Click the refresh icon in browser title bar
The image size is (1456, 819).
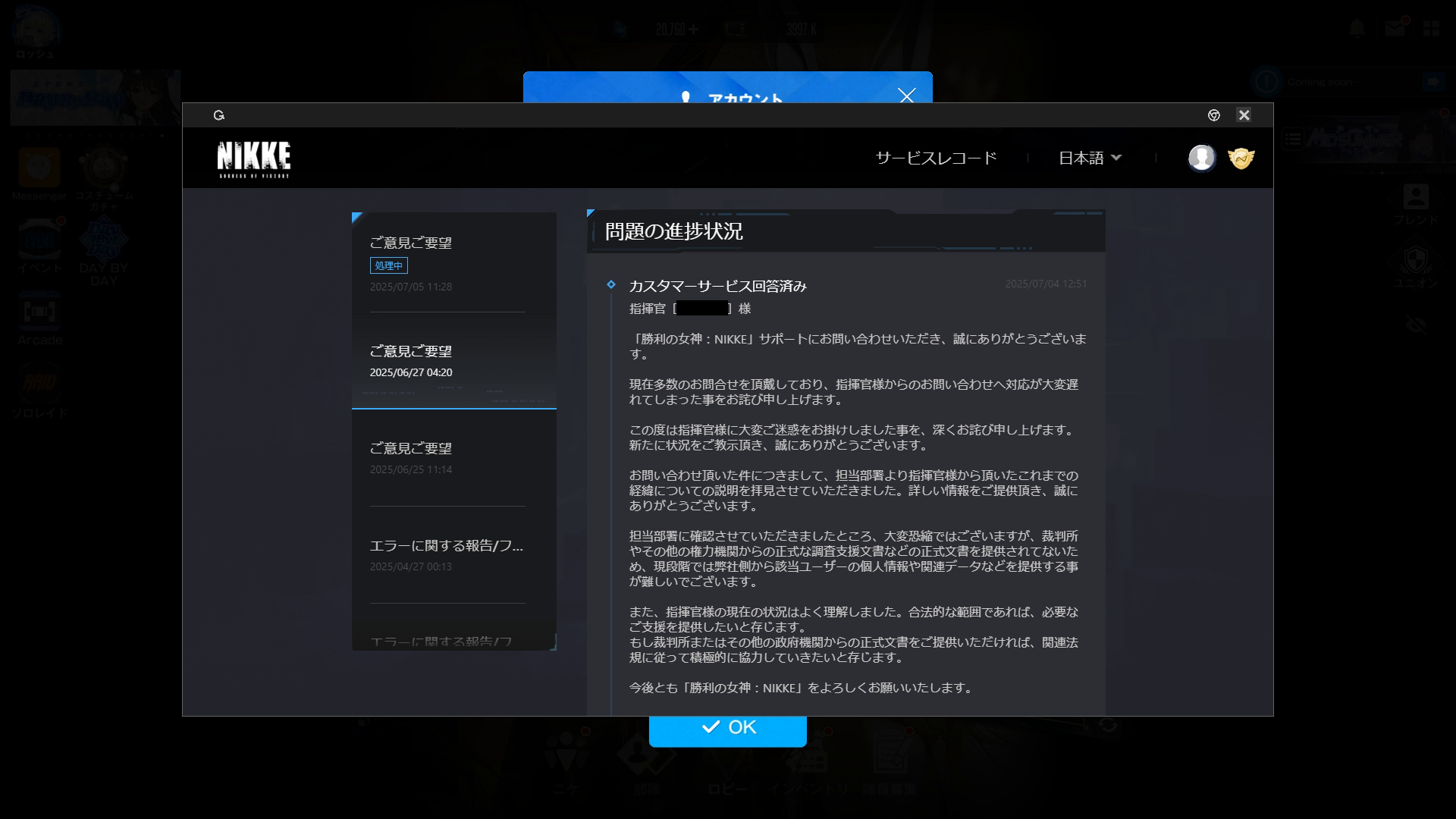(219, 115)
